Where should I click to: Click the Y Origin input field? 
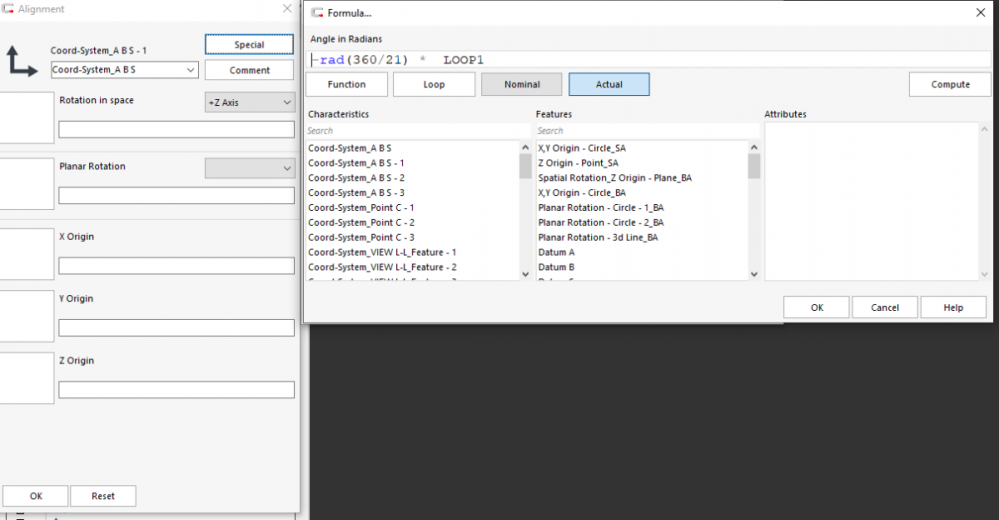click(176, 328)
